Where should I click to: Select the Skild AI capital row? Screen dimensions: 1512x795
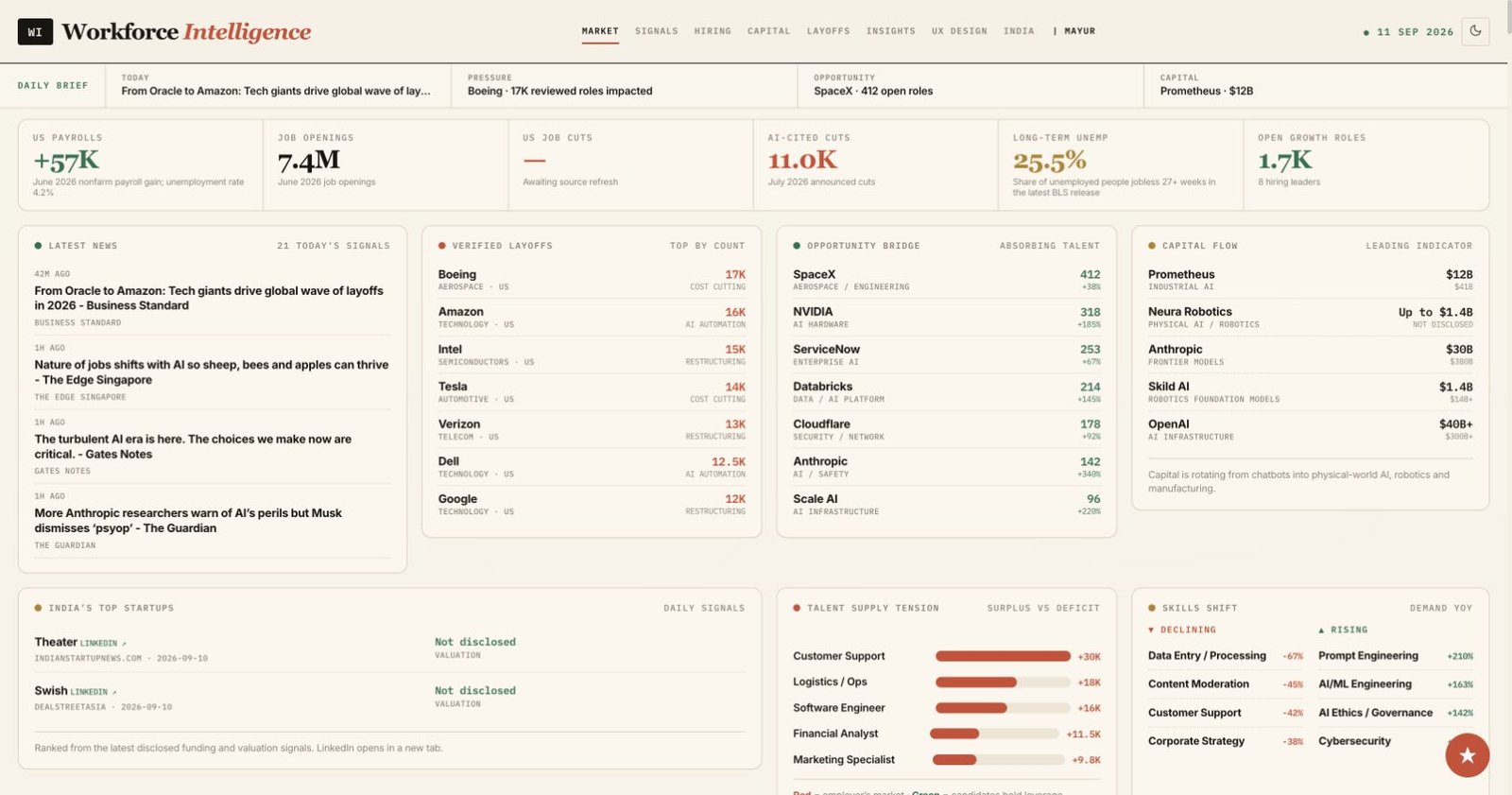pos(1311,392)
